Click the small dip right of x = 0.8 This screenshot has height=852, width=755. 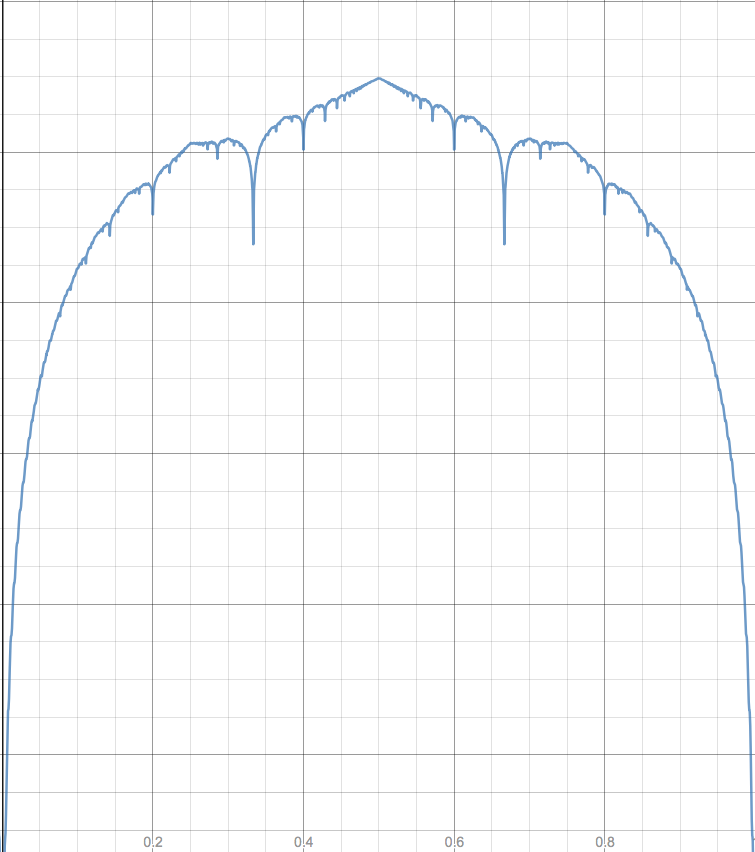647,234
